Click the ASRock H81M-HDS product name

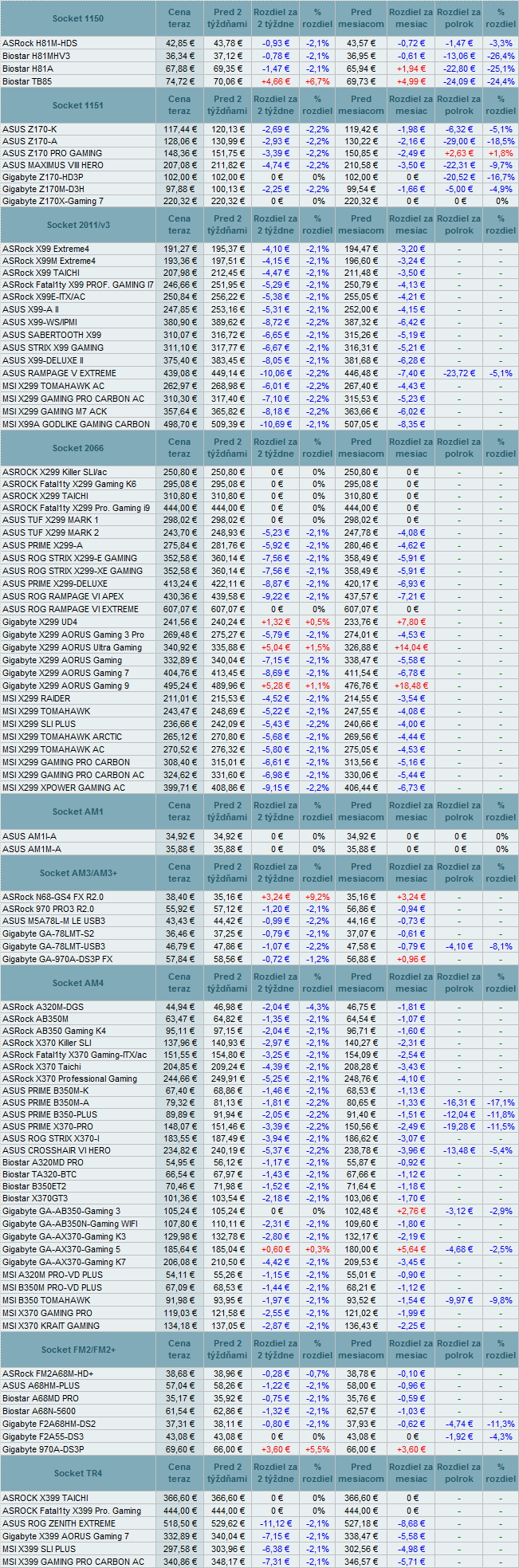click(40, 43)
